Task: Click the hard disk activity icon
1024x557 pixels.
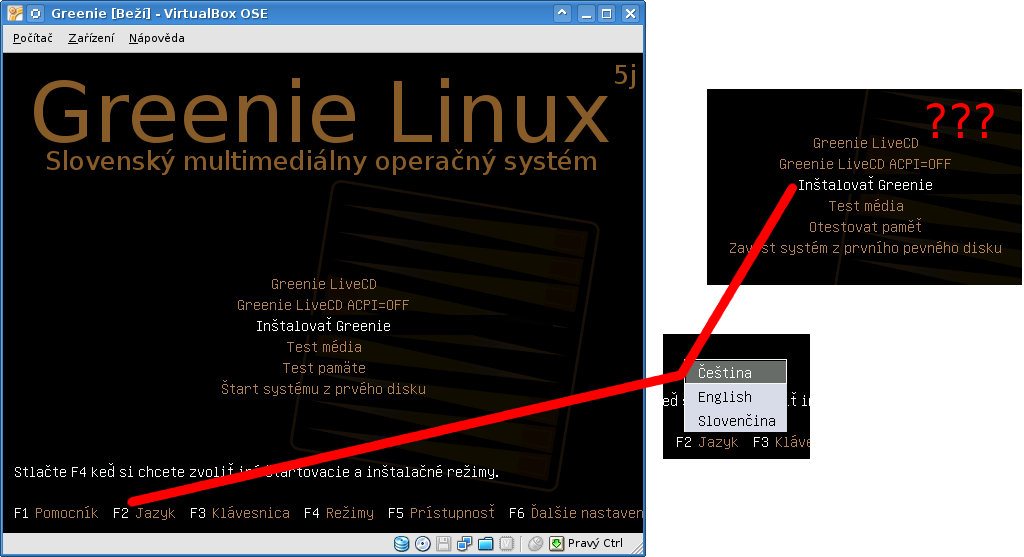Action: coord(402,543)
